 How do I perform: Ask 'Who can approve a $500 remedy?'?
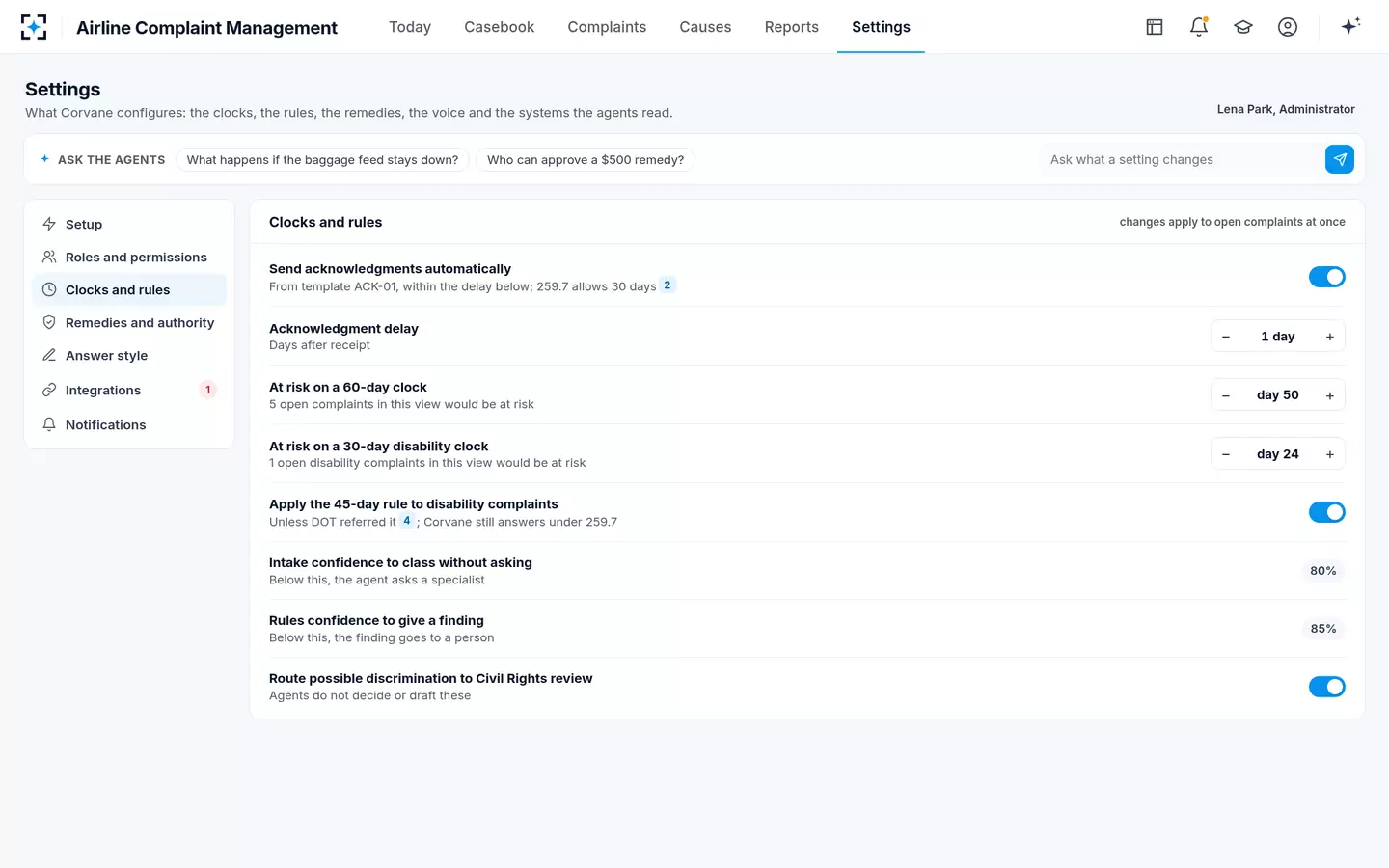[x=586, y=160]
